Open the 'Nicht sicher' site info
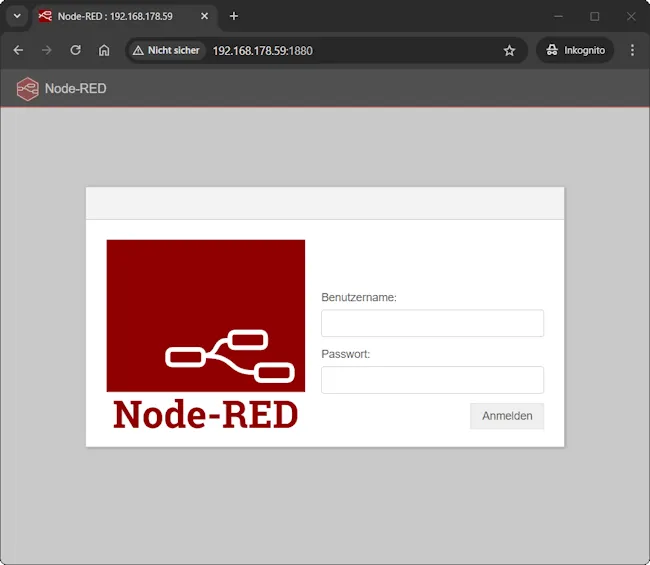Screen dimensions: 650x565 166,50
